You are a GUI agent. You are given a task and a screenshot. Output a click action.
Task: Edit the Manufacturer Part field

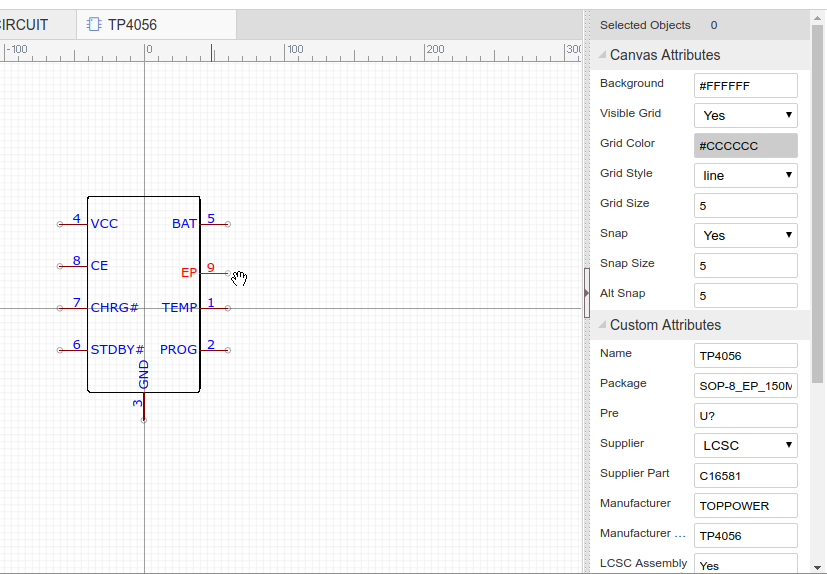point(745,536)
